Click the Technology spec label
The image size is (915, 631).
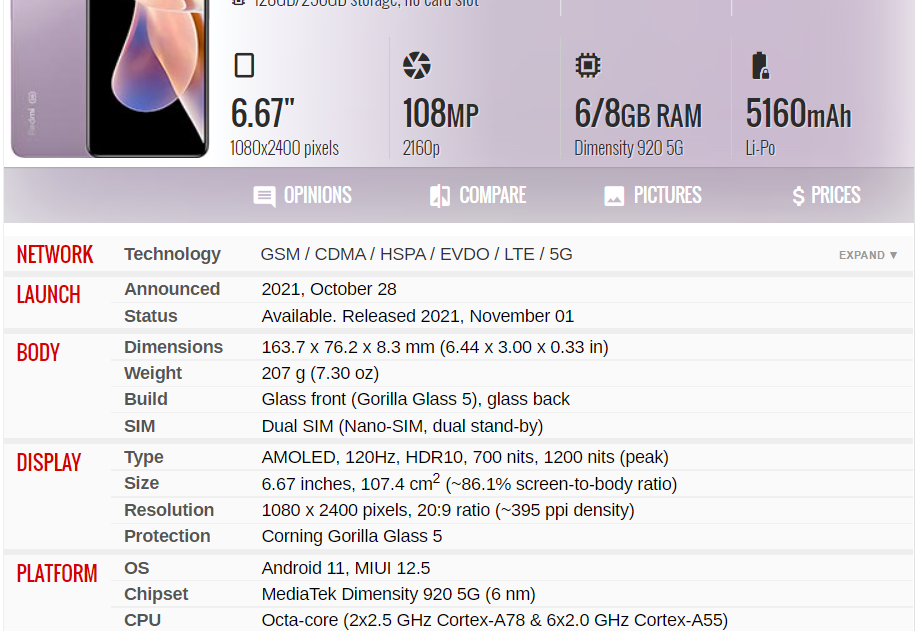[172, 255]
